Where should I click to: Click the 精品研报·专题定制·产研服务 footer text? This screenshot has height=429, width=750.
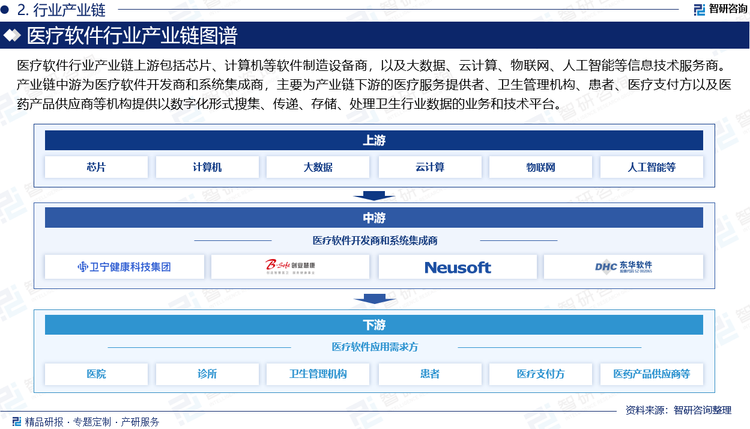[x=92, y=422]
